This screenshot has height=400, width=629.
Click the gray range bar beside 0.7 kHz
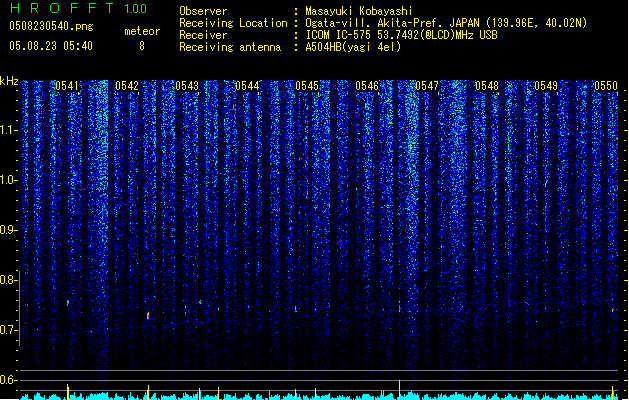(19, 308)
